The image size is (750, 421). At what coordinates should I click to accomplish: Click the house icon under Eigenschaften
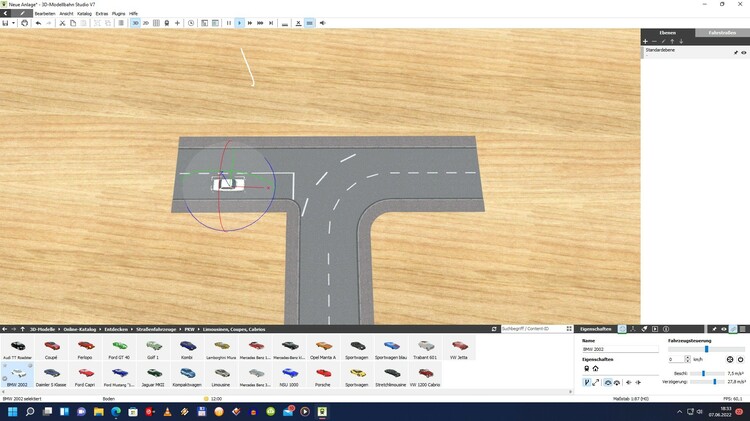[x=596, y=368]
